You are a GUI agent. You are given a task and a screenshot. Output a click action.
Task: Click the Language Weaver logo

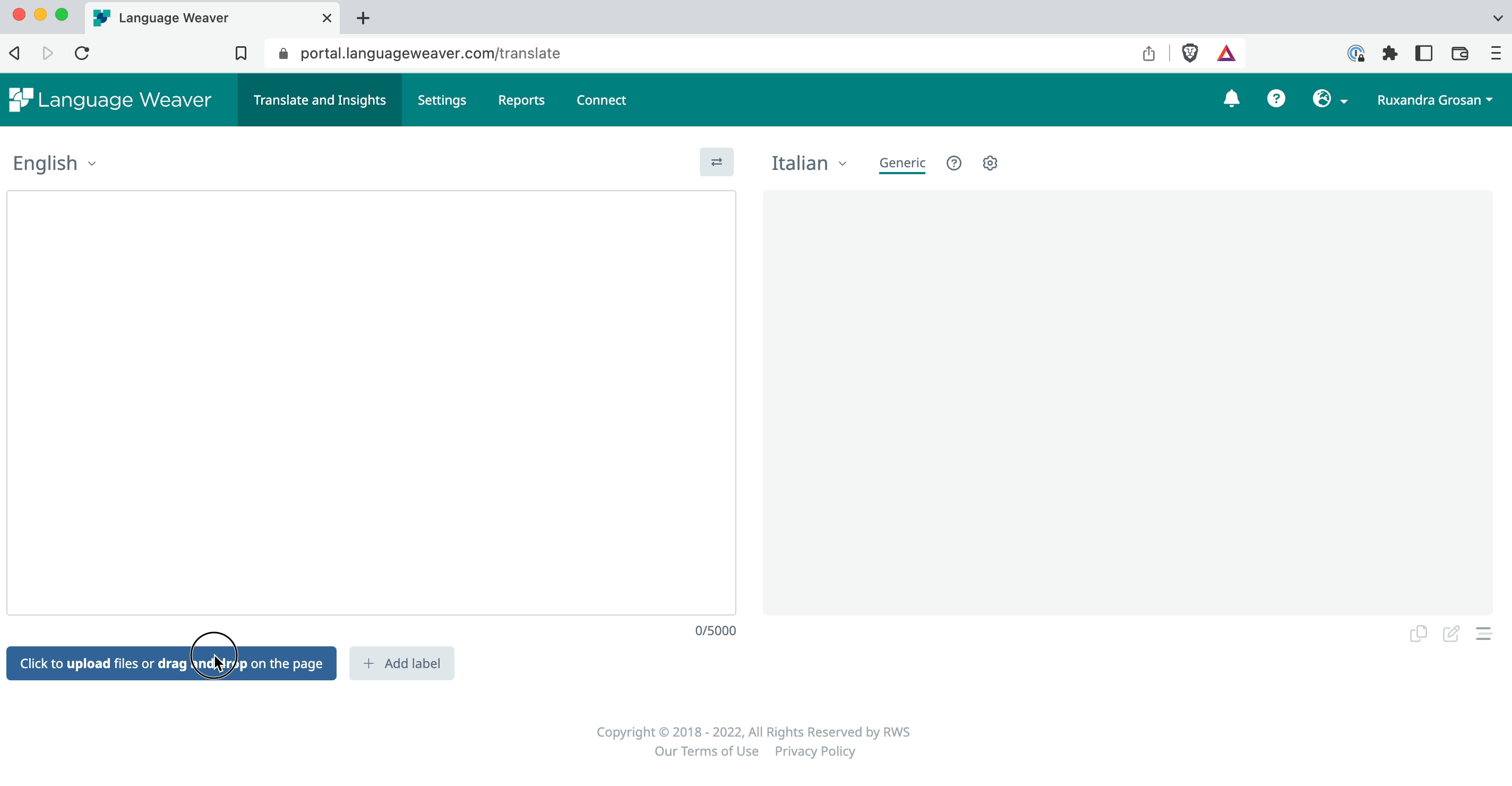[x=110, y=100]
